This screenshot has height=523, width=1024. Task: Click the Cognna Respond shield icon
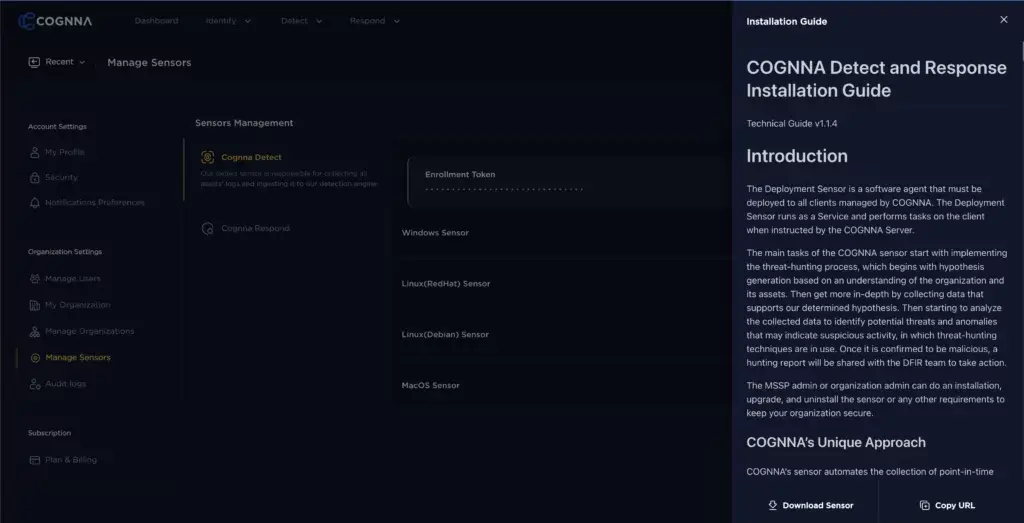coord(208,229)
